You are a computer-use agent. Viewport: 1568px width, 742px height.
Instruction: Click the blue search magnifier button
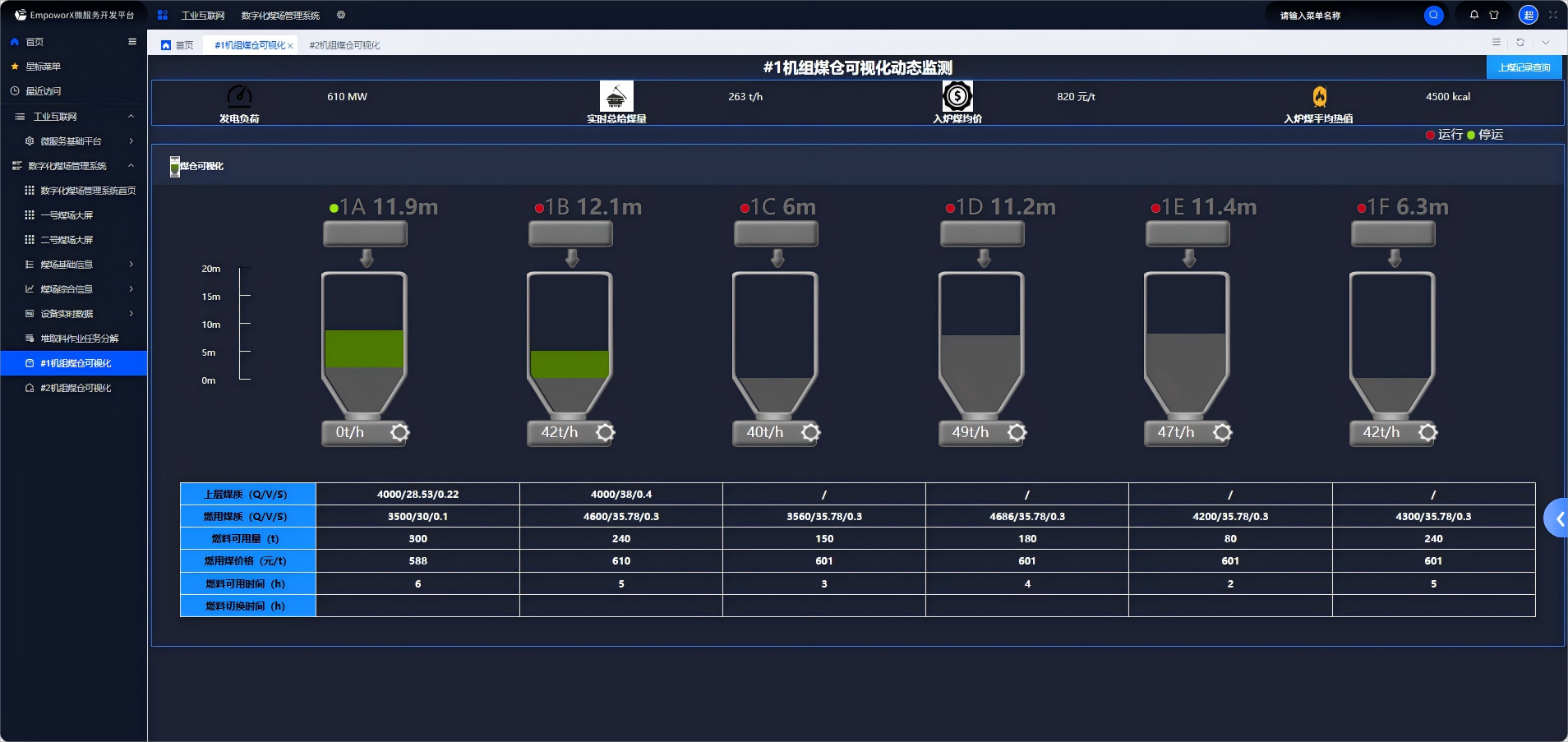pyautogui.click(x=1433, y=15)
